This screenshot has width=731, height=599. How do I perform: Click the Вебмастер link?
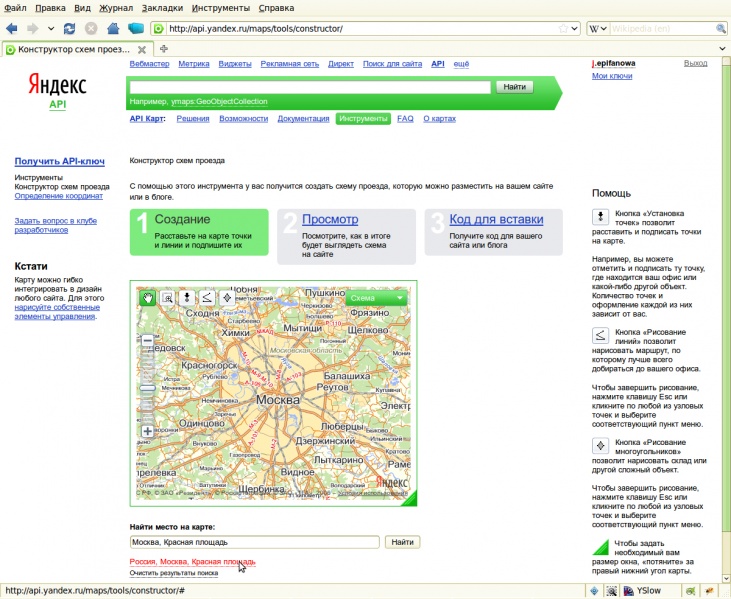point(149,64)
